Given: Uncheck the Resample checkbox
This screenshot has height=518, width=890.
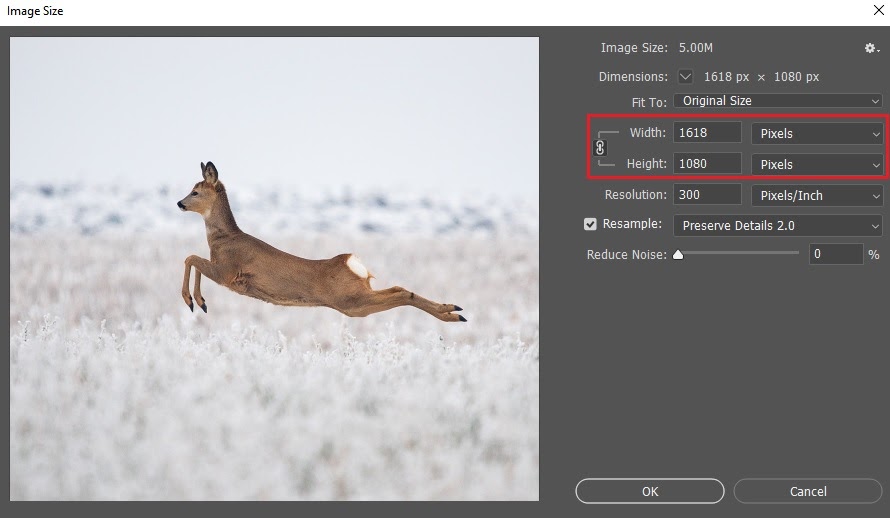Looking at the screenshot, I should [x=590, y=224].
